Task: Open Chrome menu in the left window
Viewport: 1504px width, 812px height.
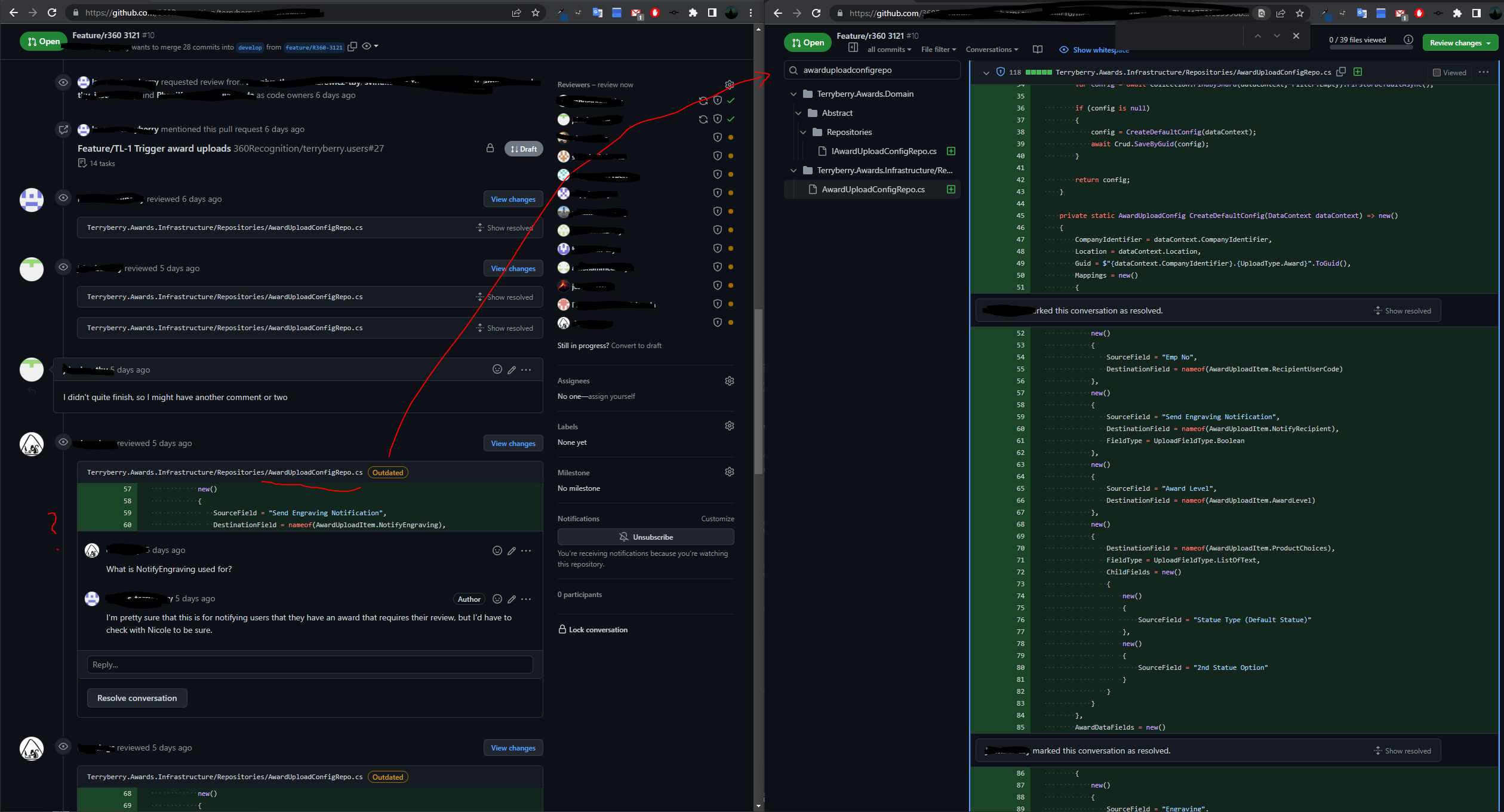Action: (x=751, y=13)
